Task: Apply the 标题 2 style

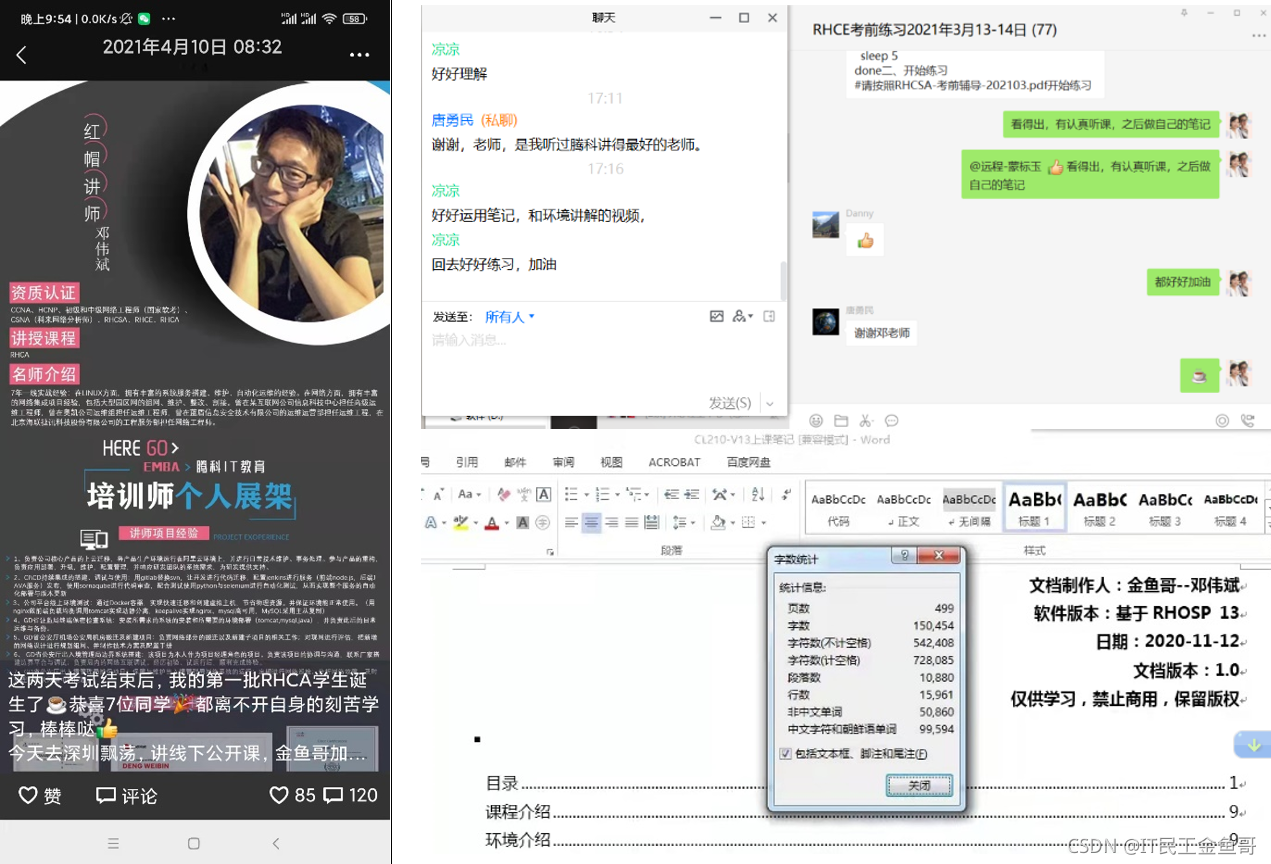Action: tap(1099, 507)
